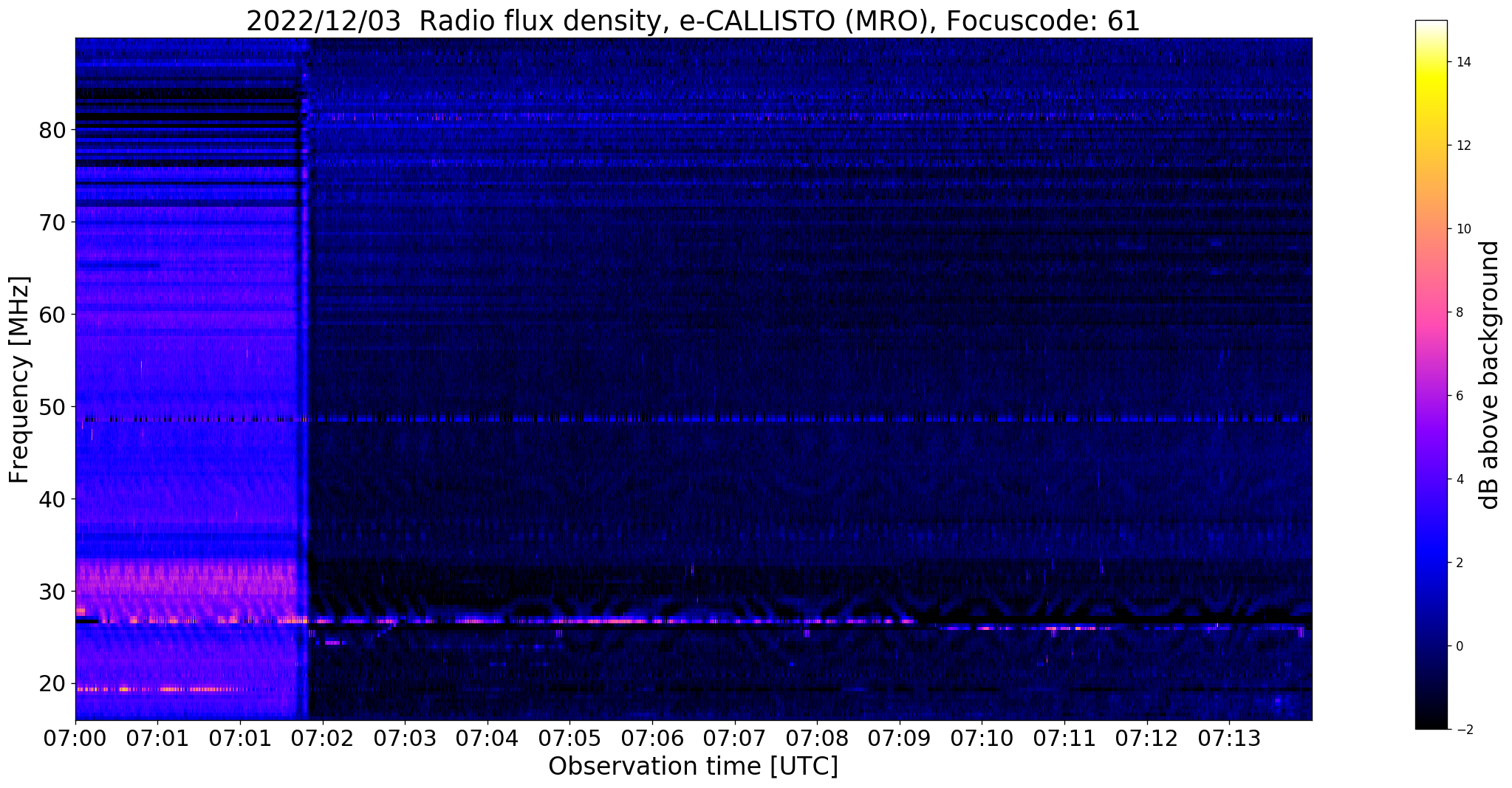
Task: Click the 8 value on the colorbar
Action: click(x=1459, y=312)
